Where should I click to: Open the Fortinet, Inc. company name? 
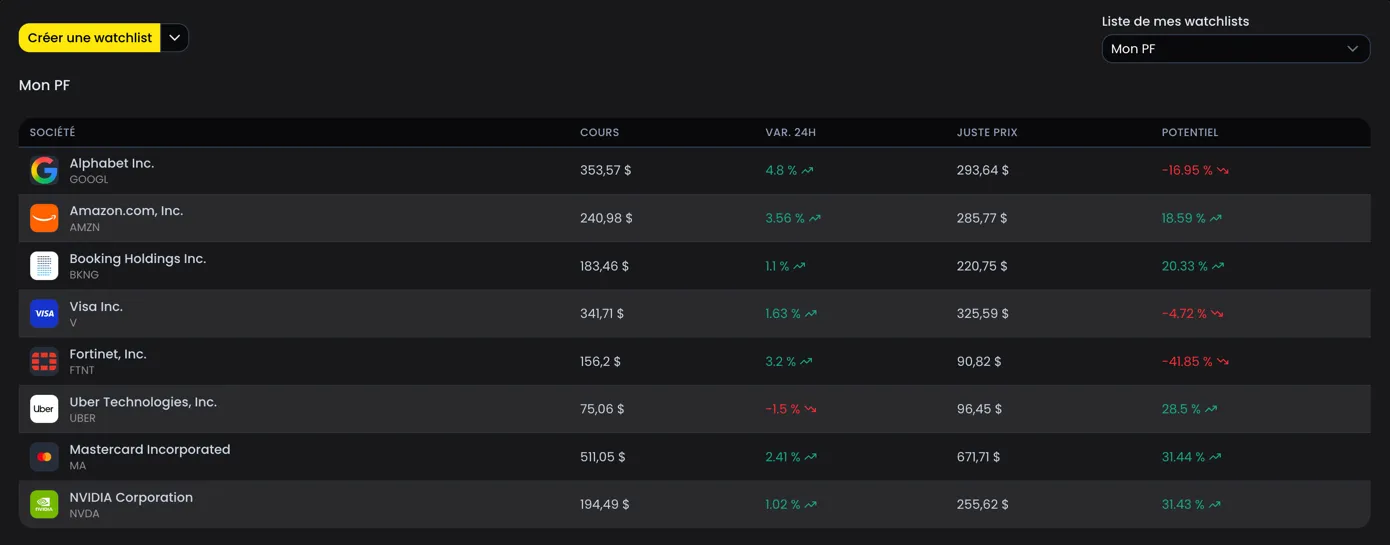(108, 354)
